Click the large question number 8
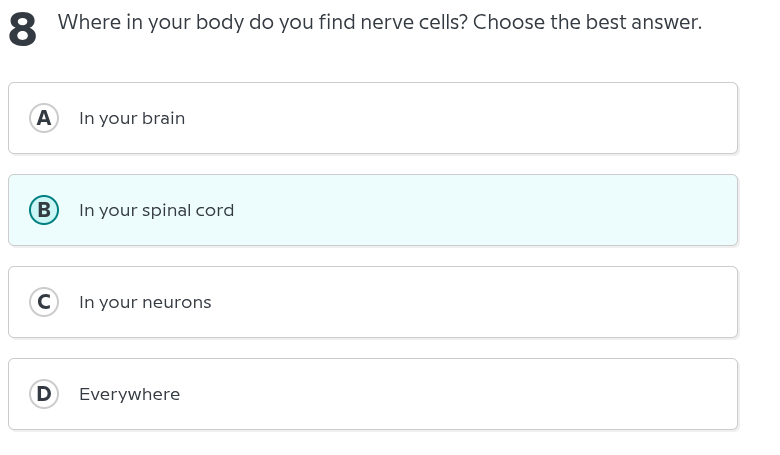 tap(22, 33)
